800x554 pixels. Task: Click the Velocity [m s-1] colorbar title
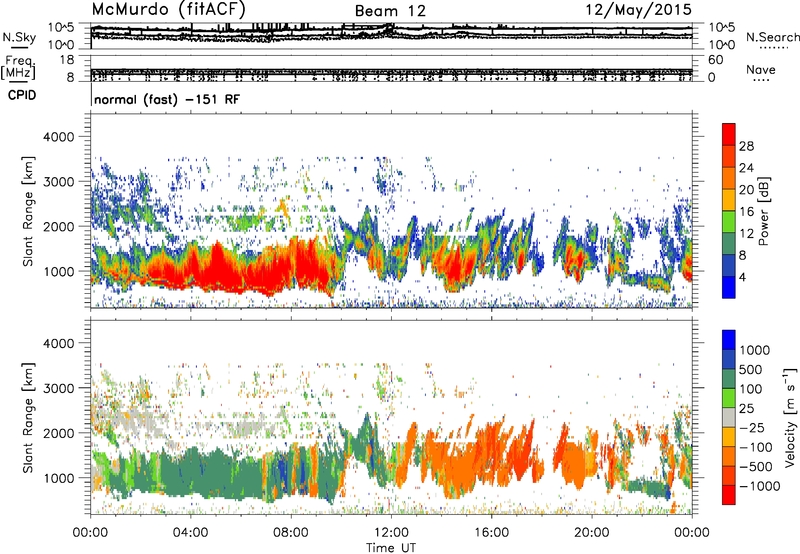[790, 417]
